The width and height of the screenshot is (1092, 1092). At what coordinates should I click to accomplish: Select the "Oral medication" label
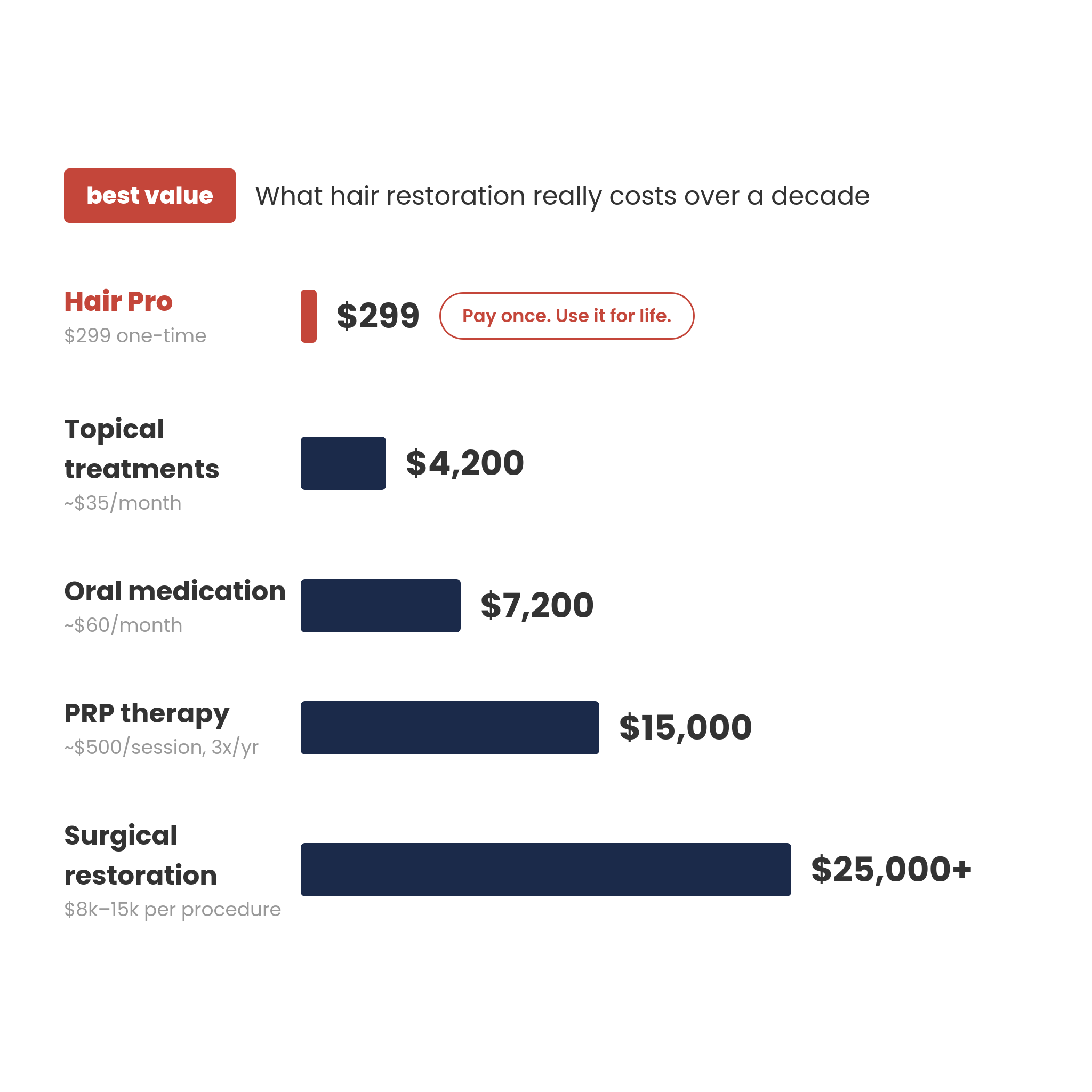click(175, 591)
